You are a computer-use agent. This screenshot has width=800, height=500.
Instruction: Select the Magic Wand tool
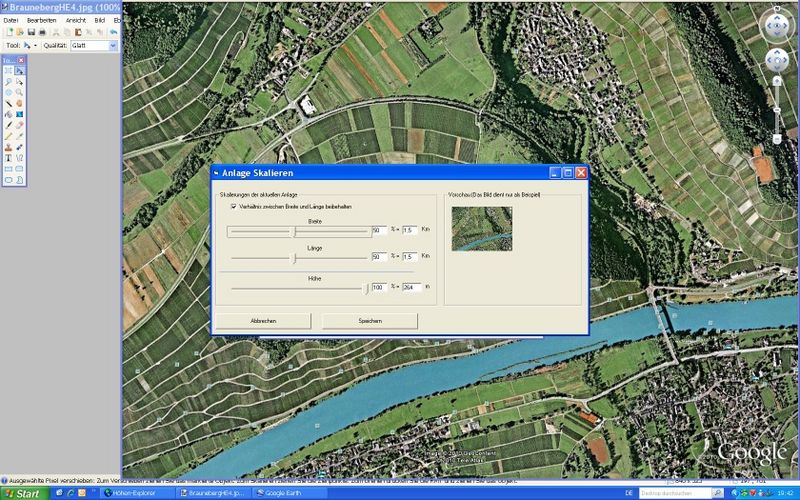click(8, 103)
